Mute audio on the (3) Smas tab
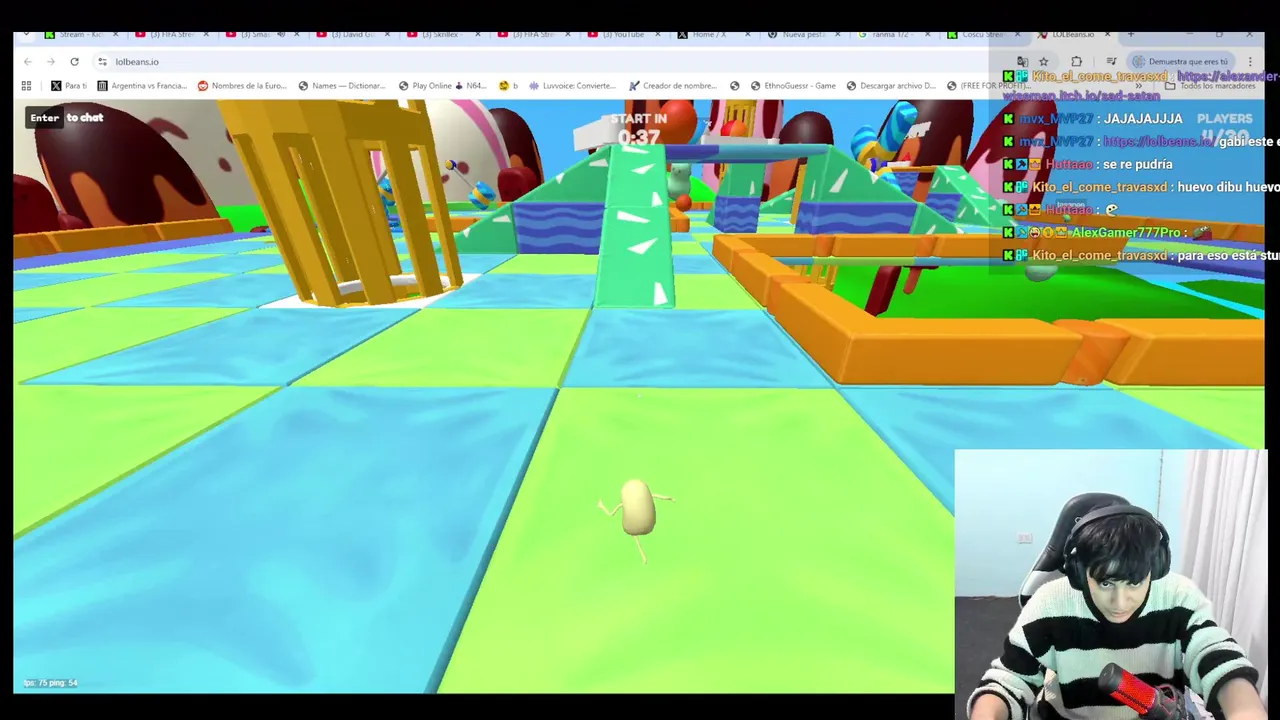 [280, 34]
